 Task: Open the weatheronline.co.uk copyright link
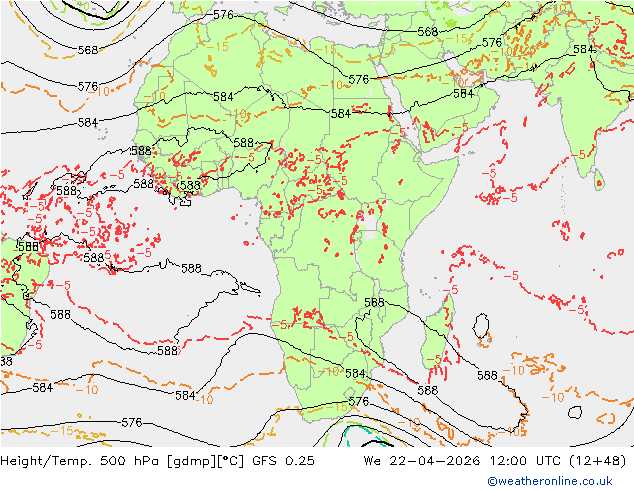tap(550, 481)
